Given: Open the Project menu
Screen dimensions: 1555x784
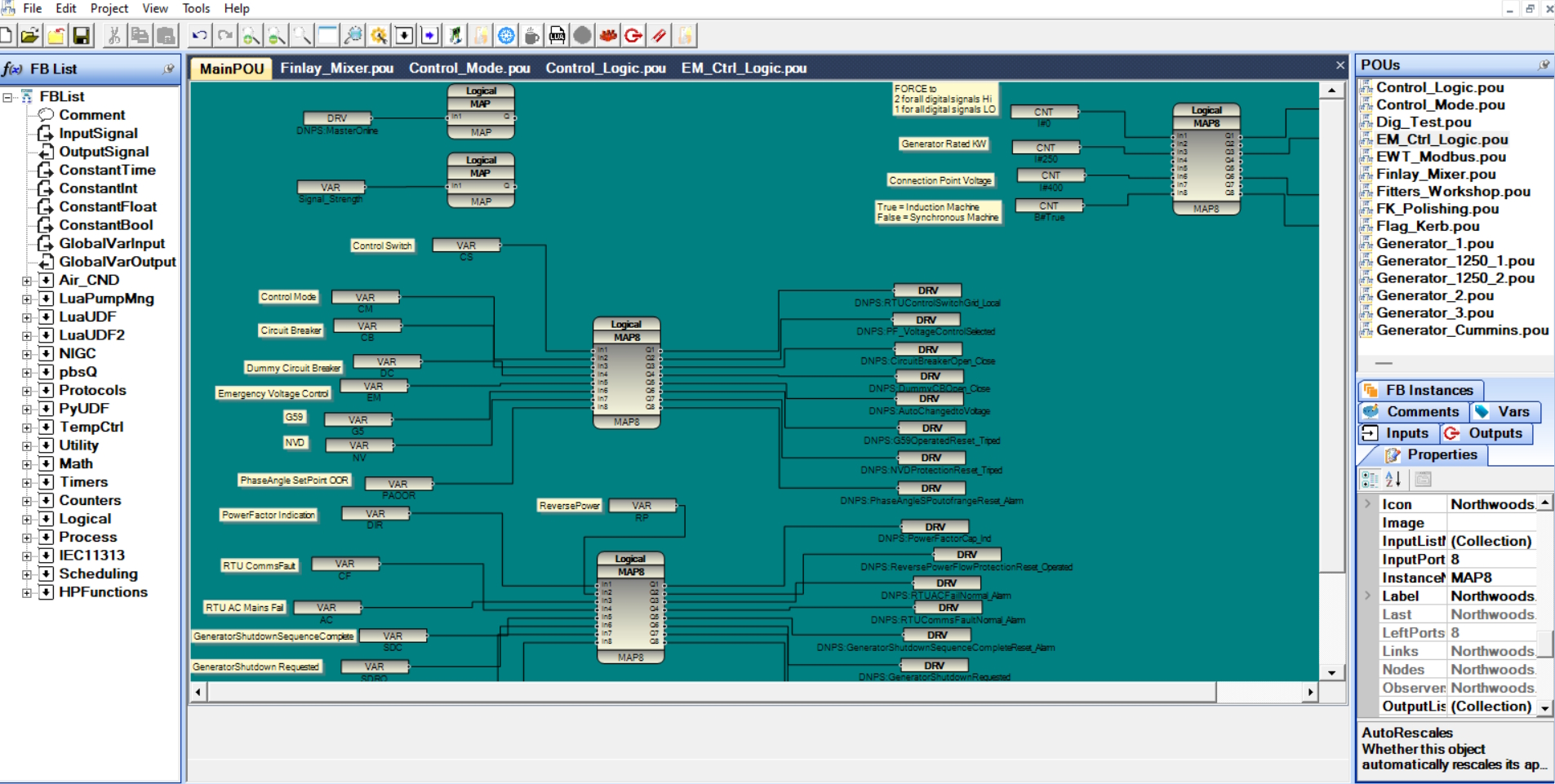Looking at the screenshot, I should pyautogui.click(x=109, y=8).
